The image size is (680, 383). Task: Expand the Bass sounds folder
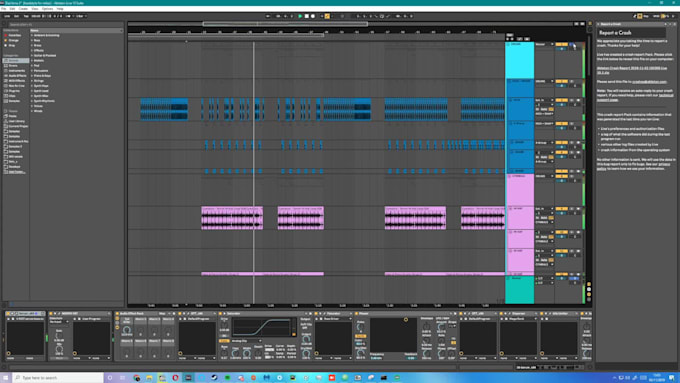(x=32, y=40)
